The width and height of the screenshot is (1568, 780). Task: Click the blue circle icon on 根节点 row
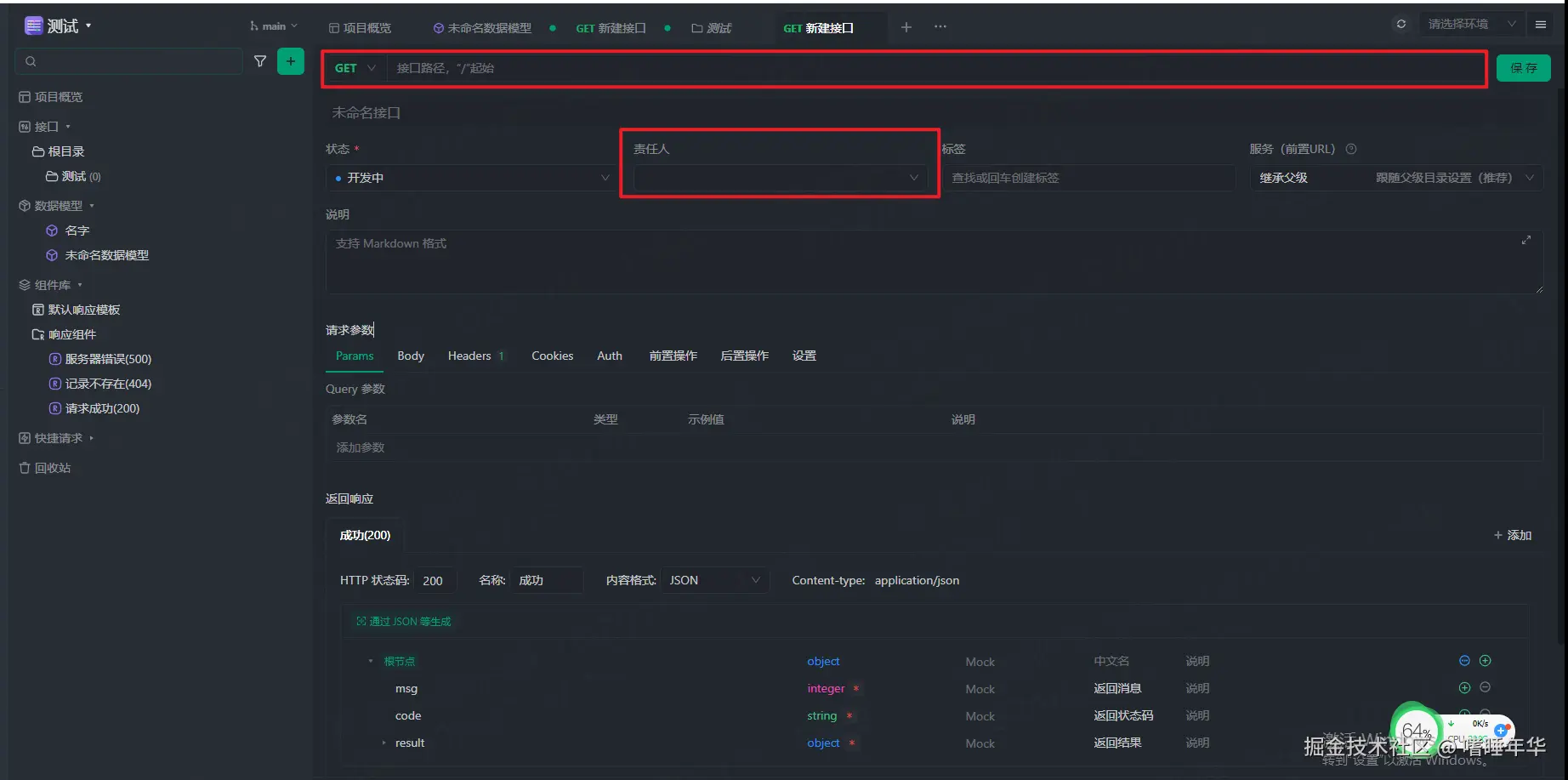(x=1464, y=661)
